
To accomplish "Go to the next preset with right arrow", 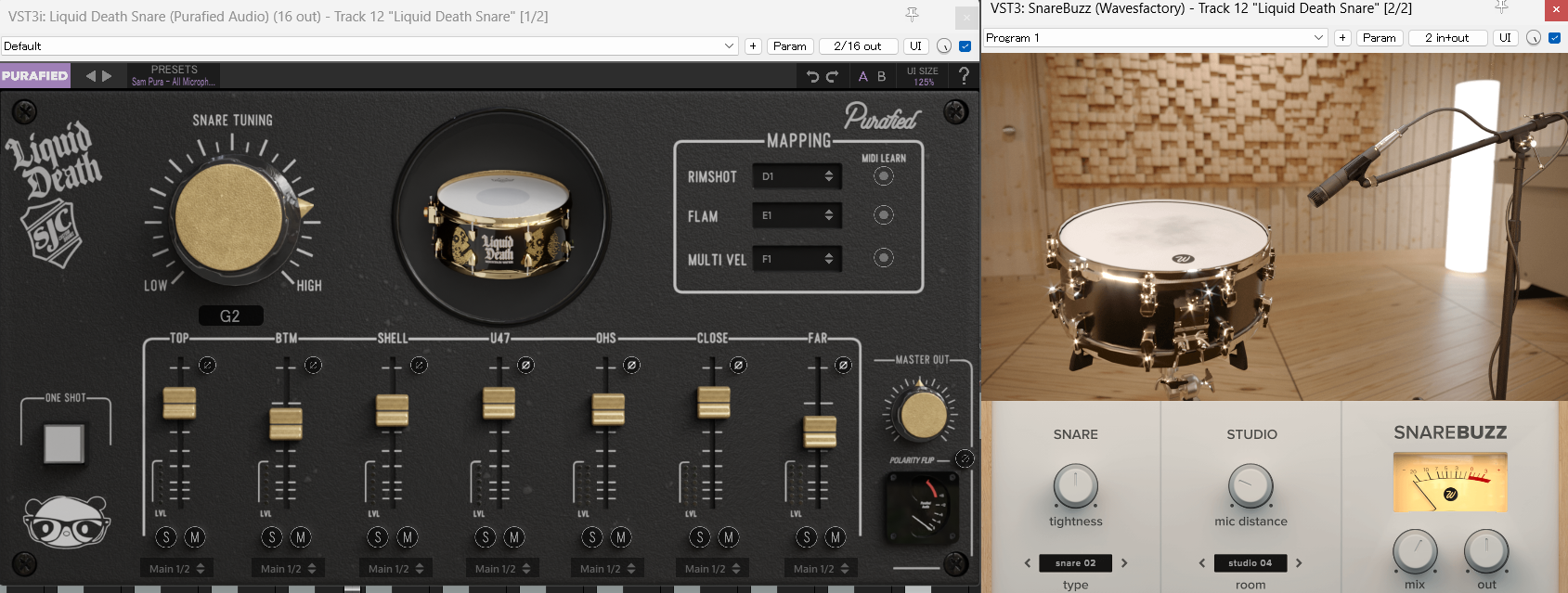I will click(x=107, y=76).
